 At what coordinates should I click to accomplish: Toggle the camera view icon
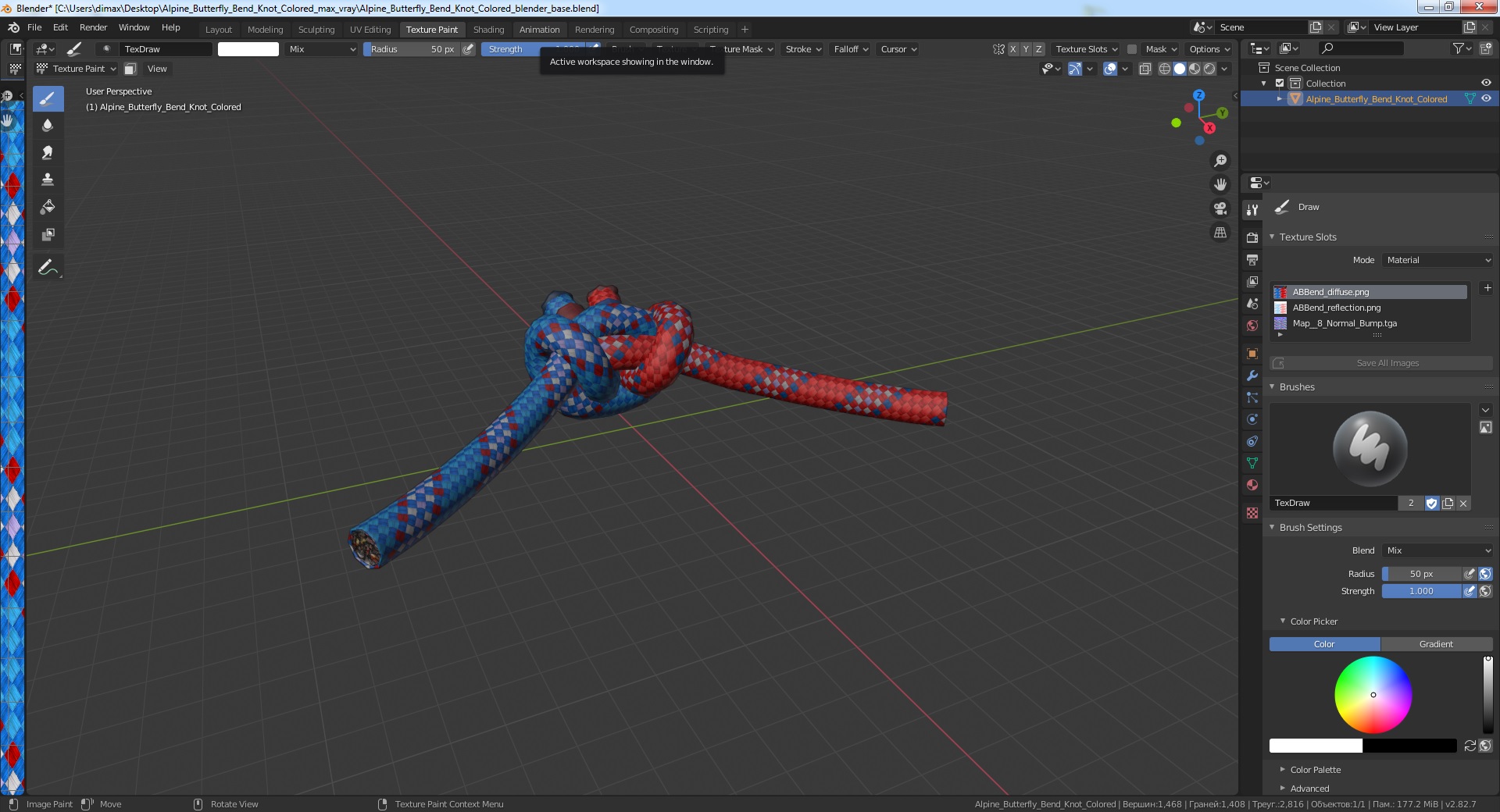[x=1220, y=208]
